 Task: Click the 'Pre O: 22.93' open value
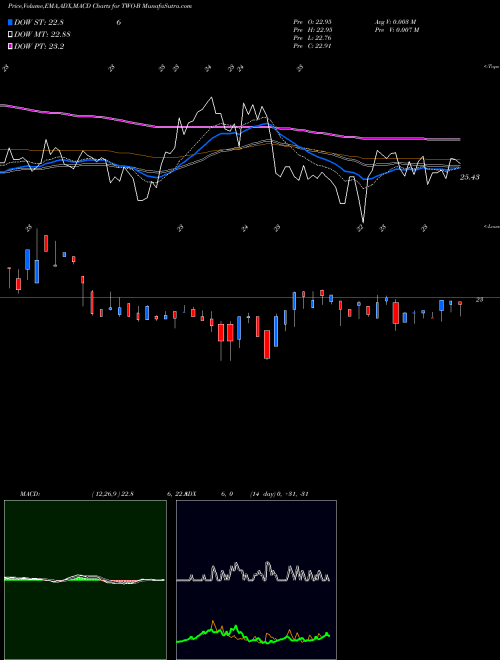313,21
